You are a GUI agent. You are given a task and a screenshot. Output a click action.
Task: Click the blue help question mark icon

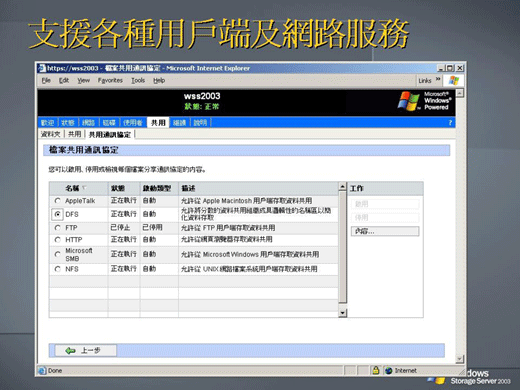[450, 123]
